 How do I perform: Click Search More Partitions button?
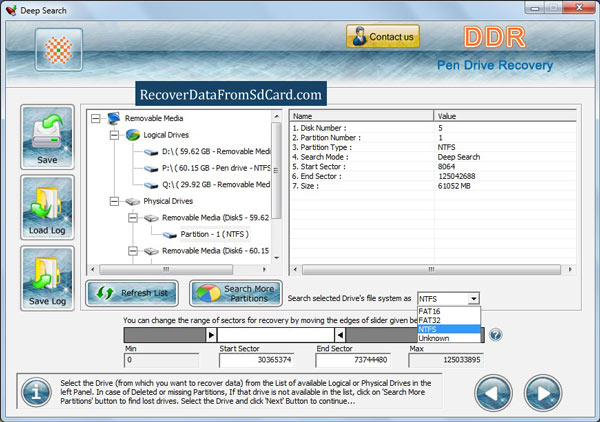(236, 293)
